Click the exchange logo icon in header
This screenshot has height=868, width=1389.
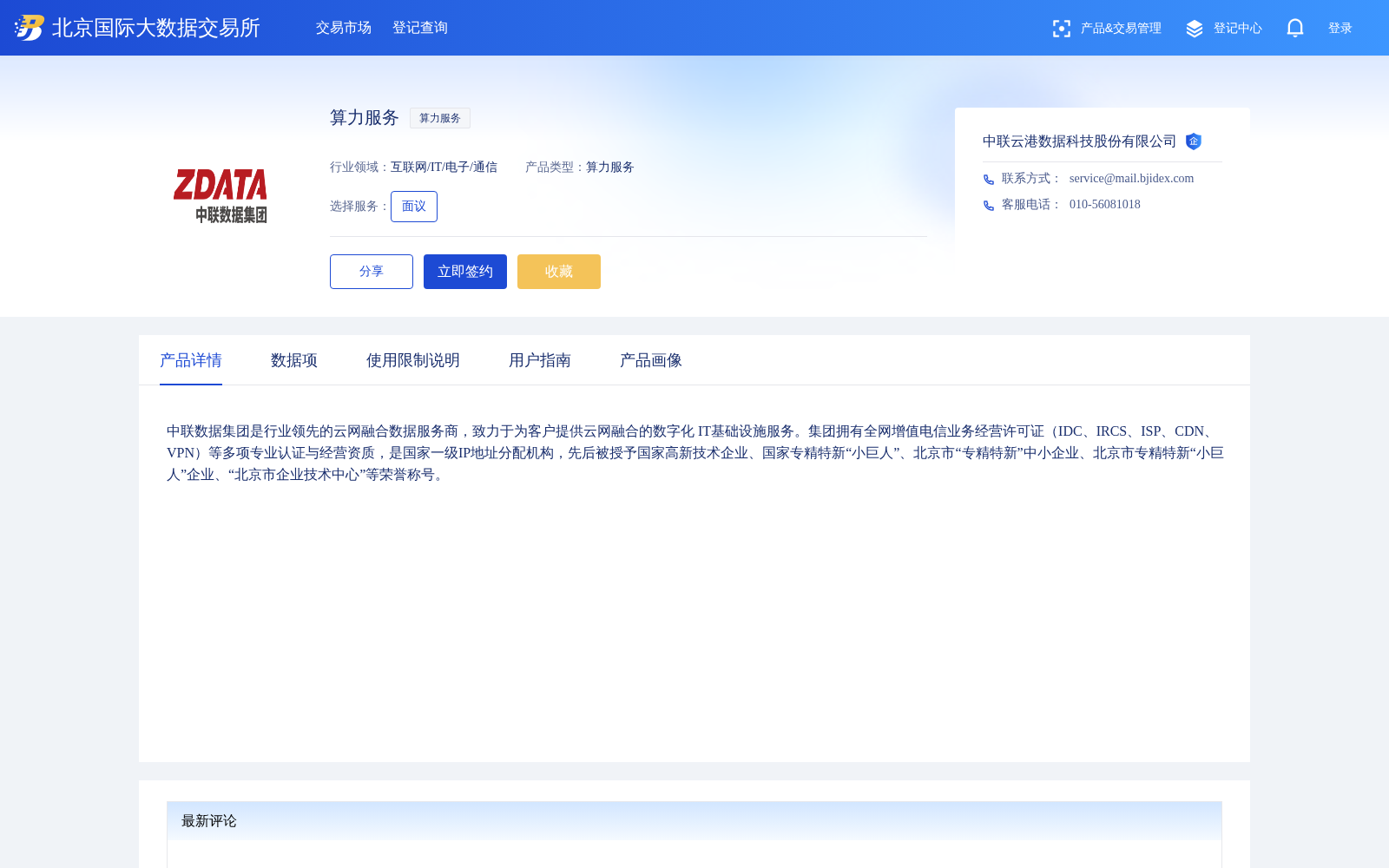[29, 28]
